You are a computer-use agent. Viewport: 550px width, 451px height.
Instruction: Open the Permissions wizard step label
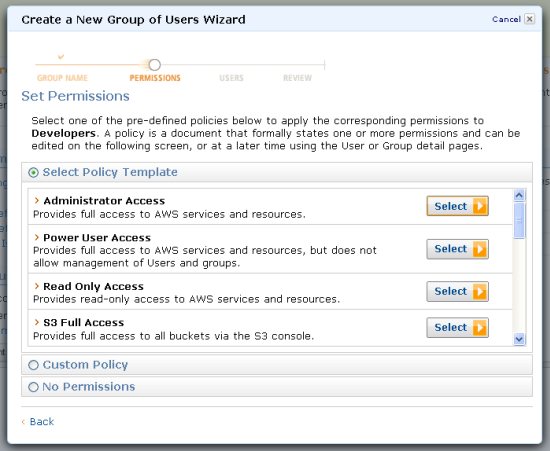coord(155,78)
